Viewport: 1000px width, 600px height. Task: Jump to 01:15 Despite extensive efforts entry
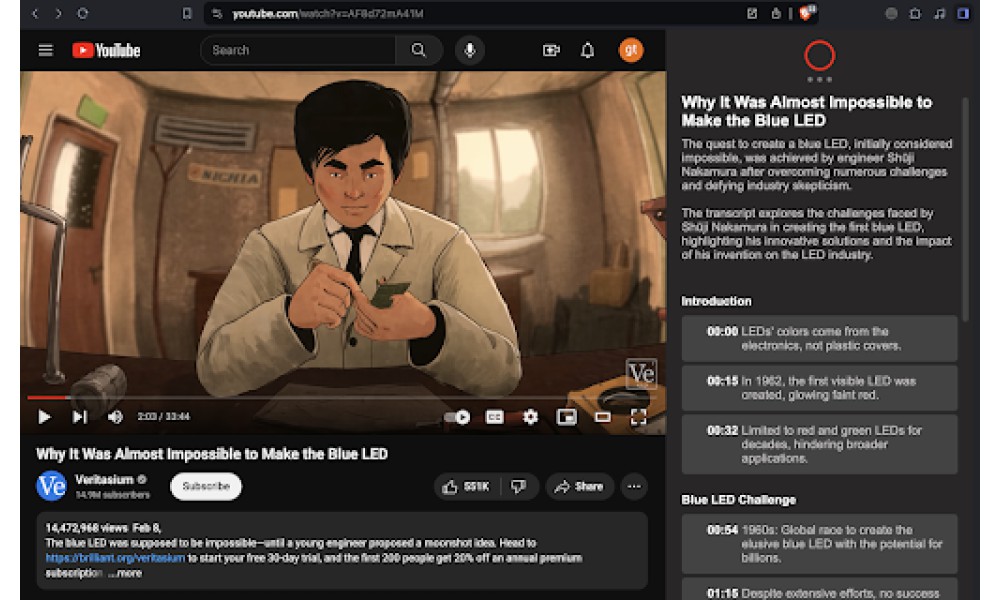pos(820,590)
